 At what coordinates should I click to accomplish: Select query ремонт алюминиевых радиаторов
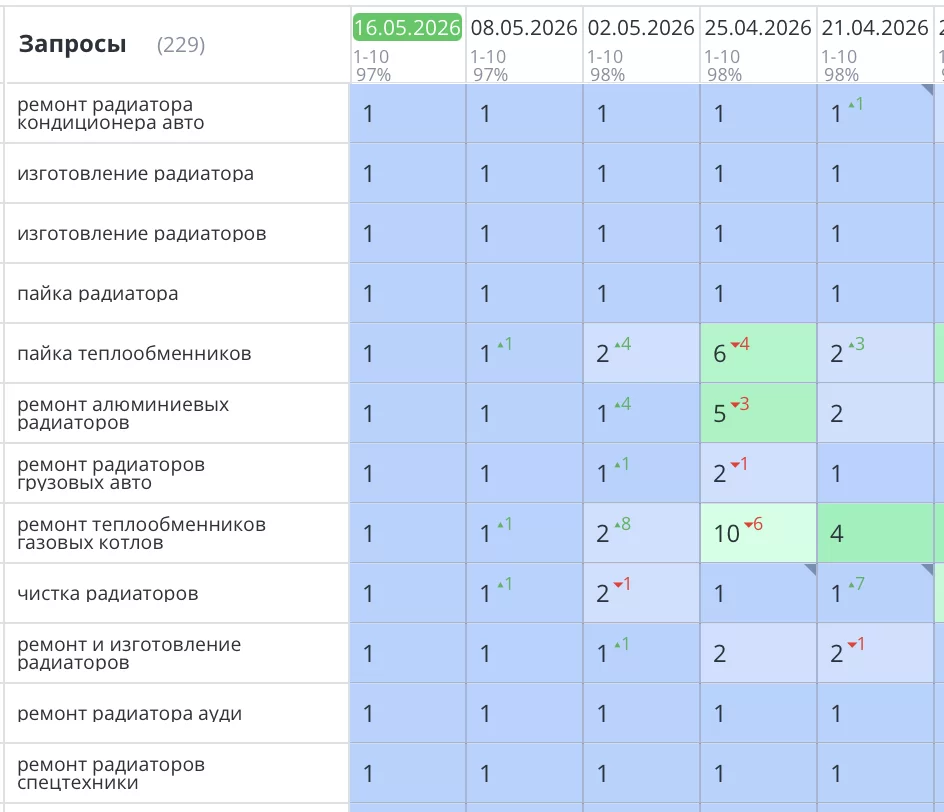click(123, 414)
